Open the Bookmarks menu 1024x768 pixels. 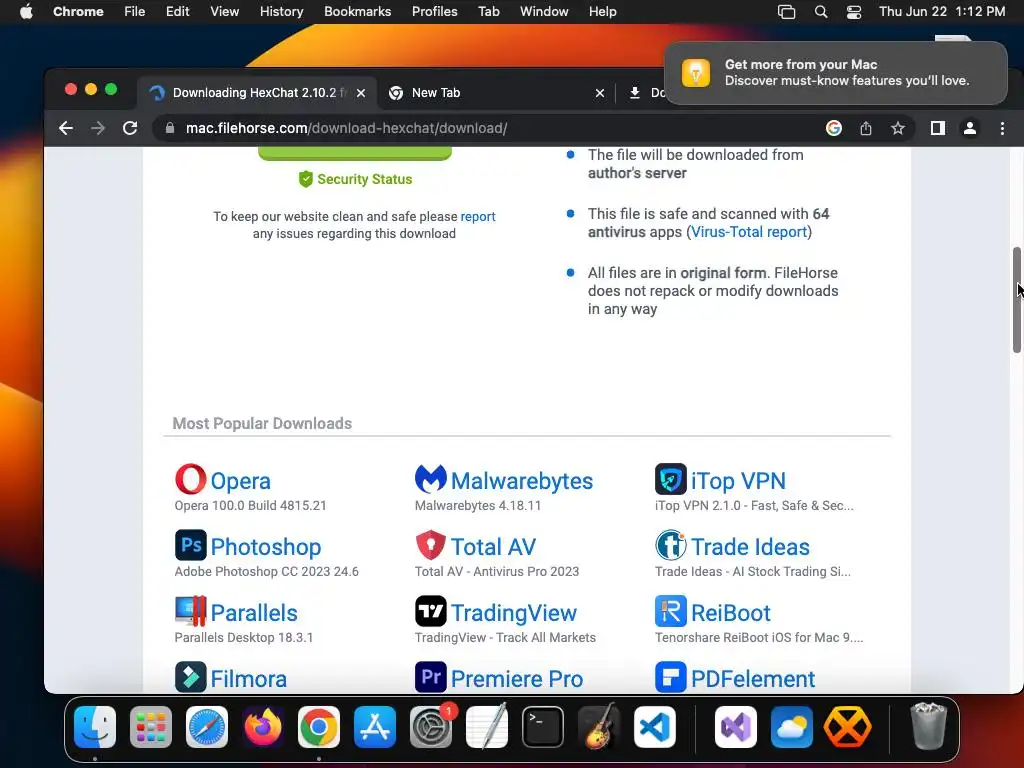click(357, 12)
